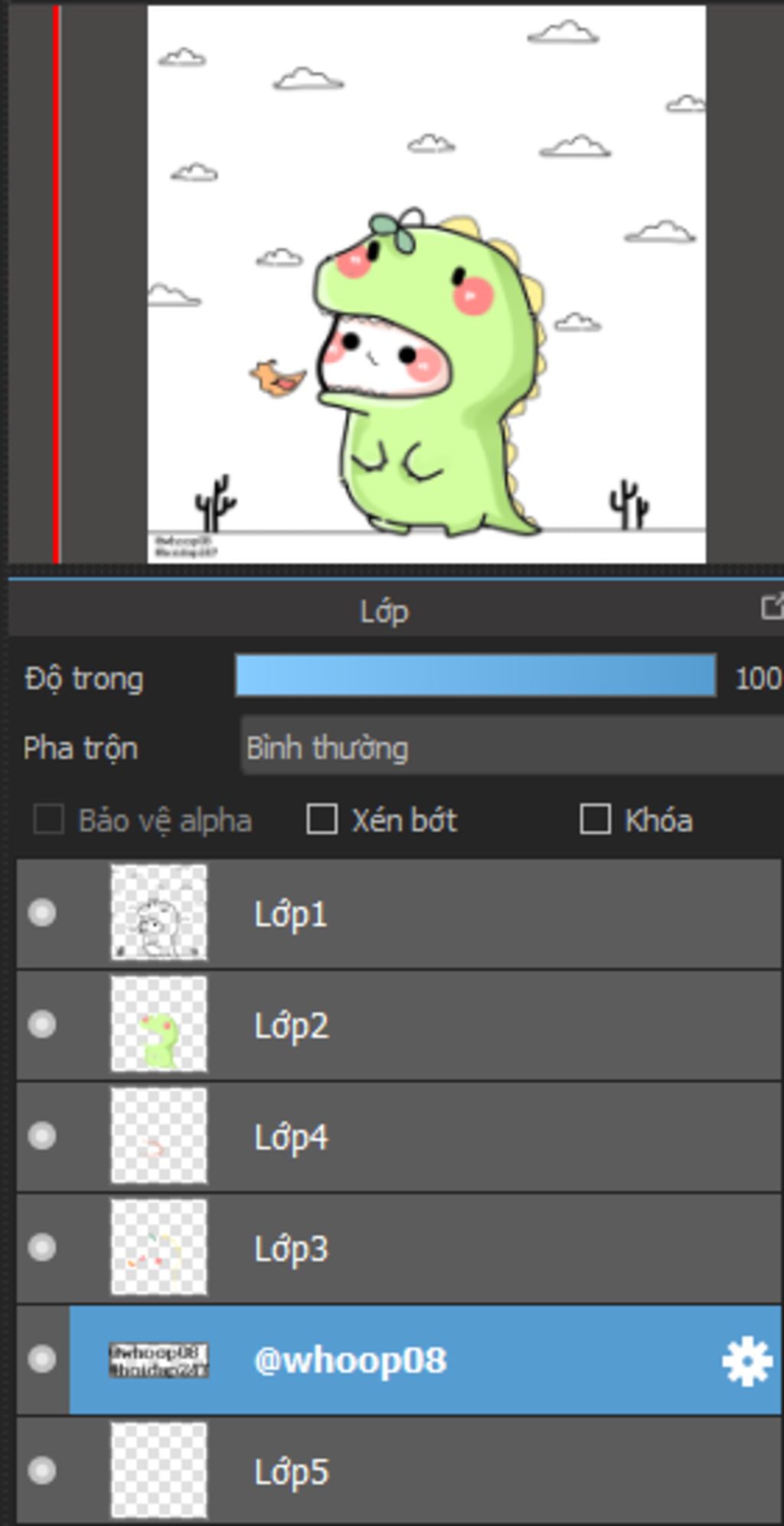Screen dimensions: 784x1526
Task: Pop out the Lớp panel
Action: (772, 607)
